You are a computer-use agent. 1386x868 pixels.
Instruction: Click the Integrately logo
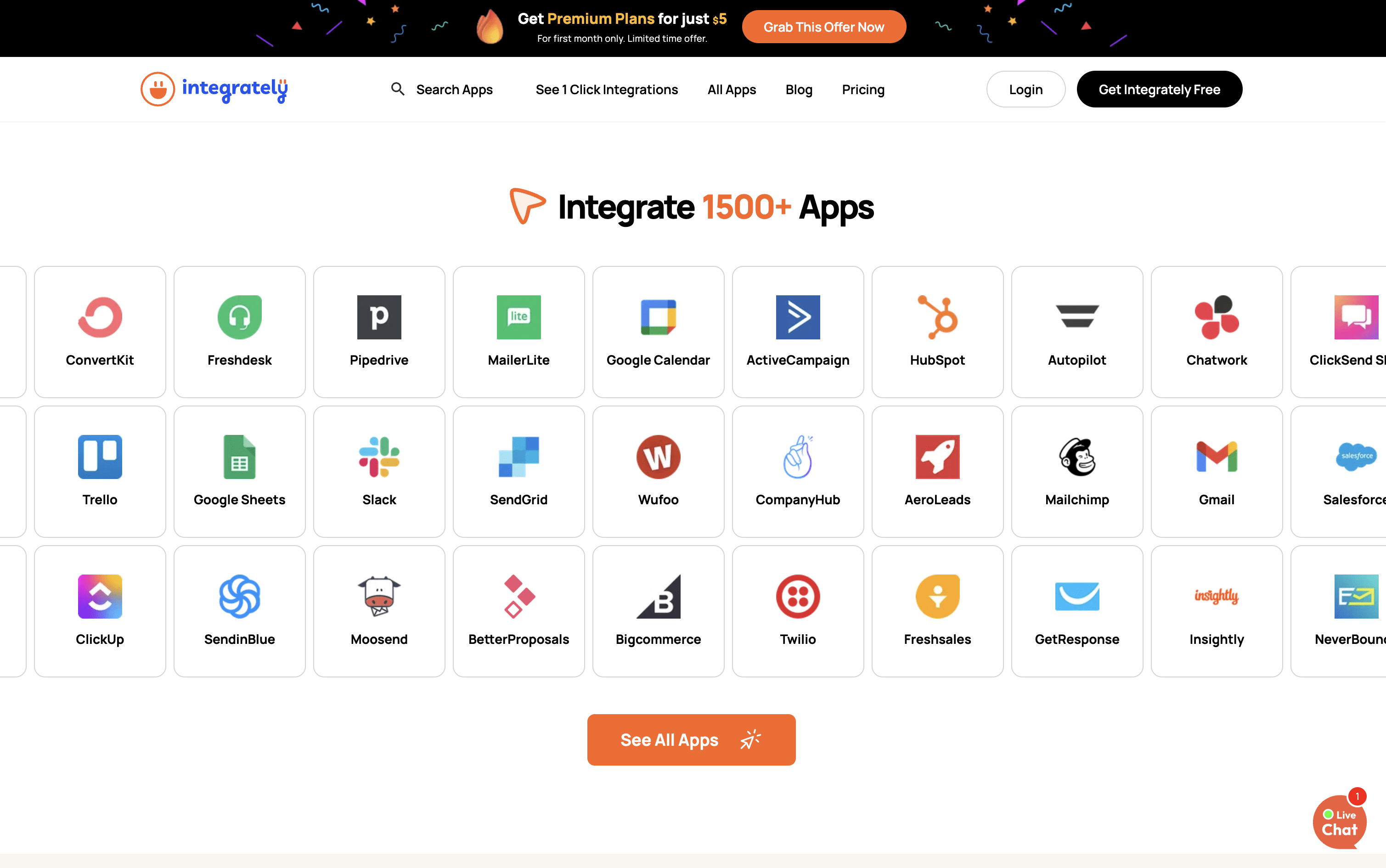pyautogui.click(x=214, y=89)
